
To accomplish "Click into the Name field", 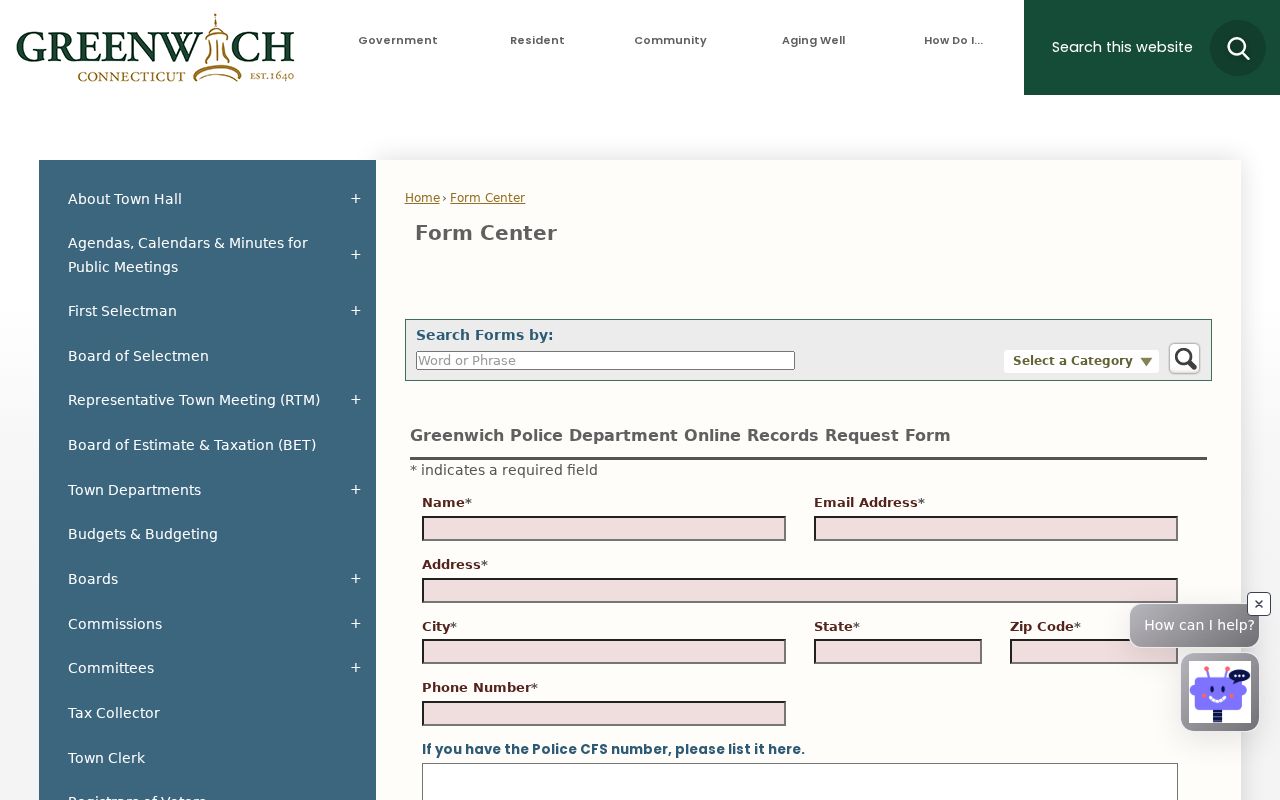I will 604,528.
